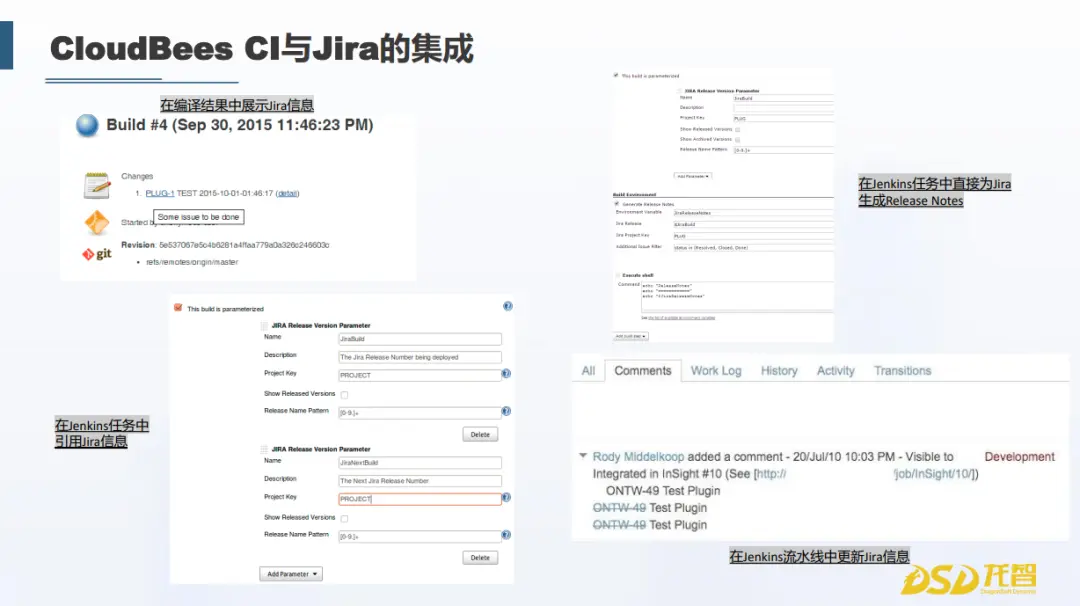
Task: Click the 'Some issue to be done' tooltip
Action: pos(198,217)
